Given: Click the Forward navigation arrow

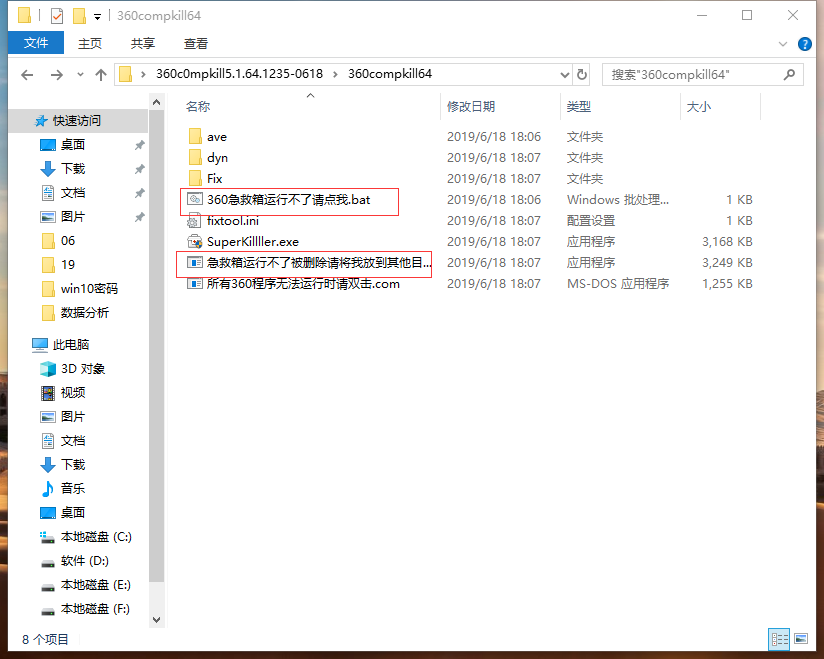Looking at the screenshot, I should 56,75.
